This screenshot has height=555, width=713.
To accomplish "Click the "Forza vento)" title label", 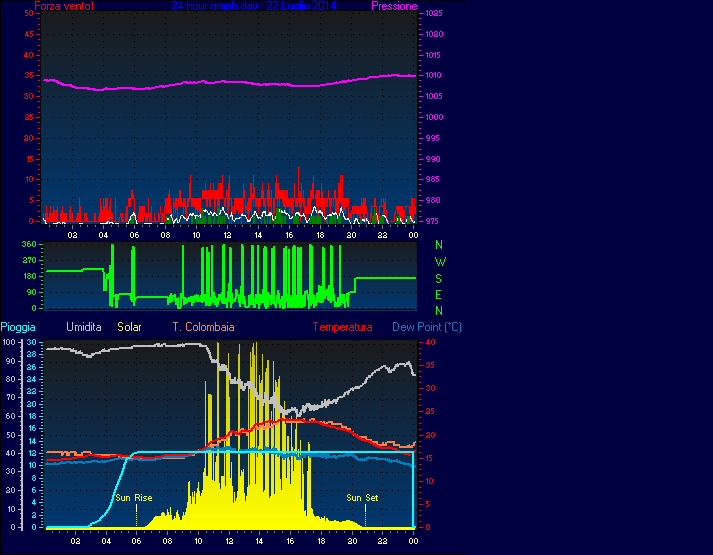I will tap(64, 6).
